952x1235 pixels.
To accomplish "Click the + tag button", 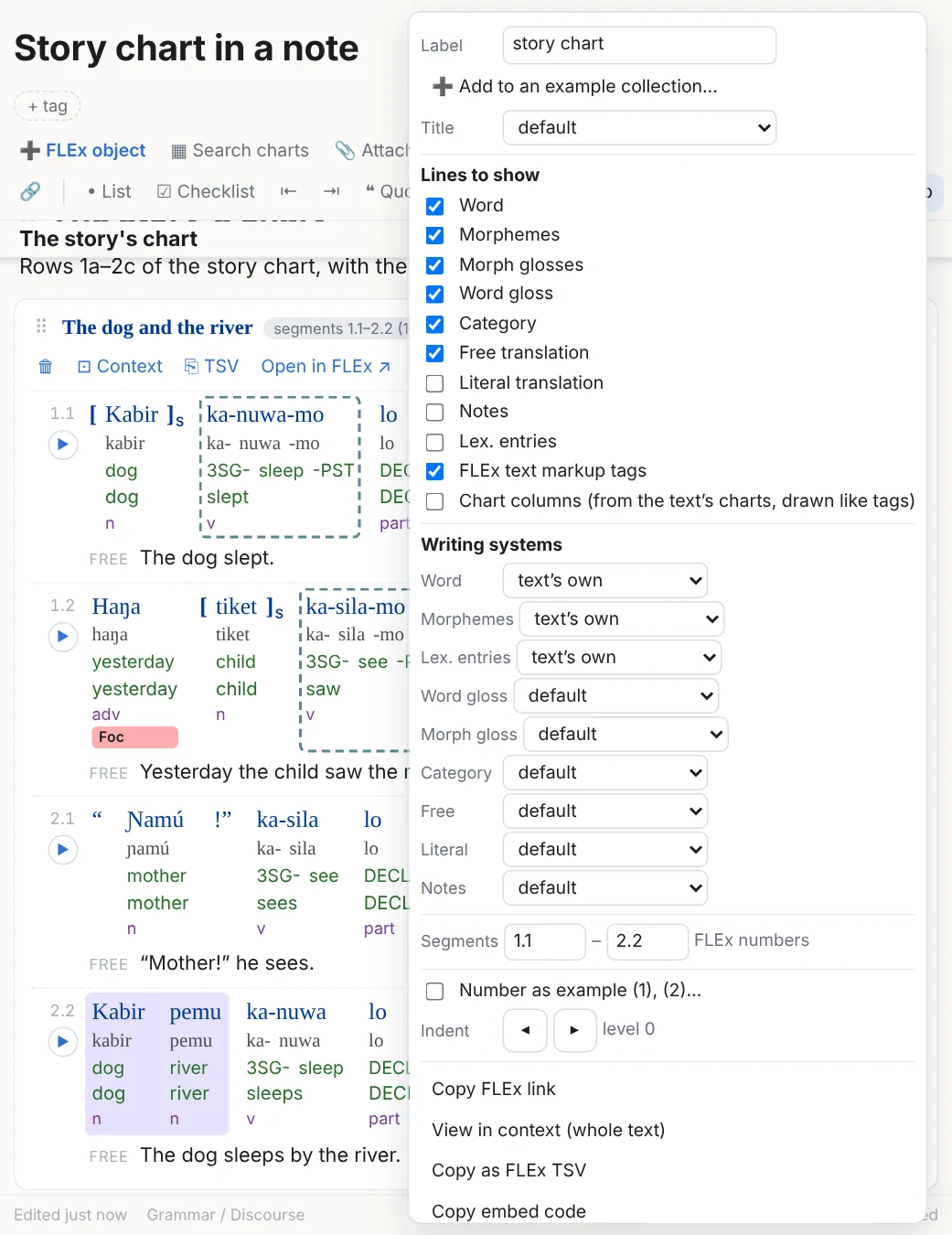I will (x=48, y=106).
